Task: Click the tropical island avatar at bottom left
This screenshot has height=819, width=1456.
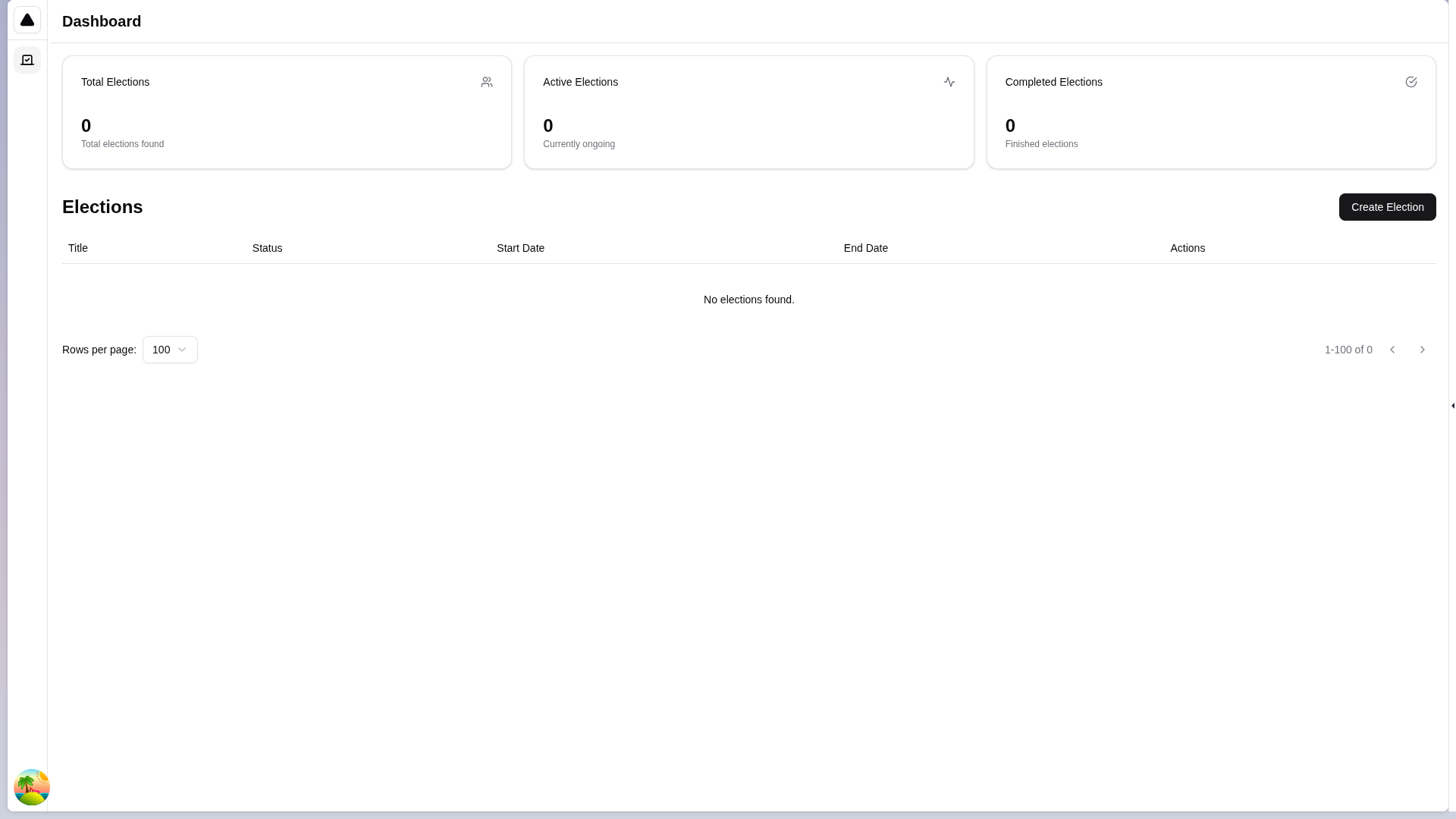Action: (x=32, y=787)
